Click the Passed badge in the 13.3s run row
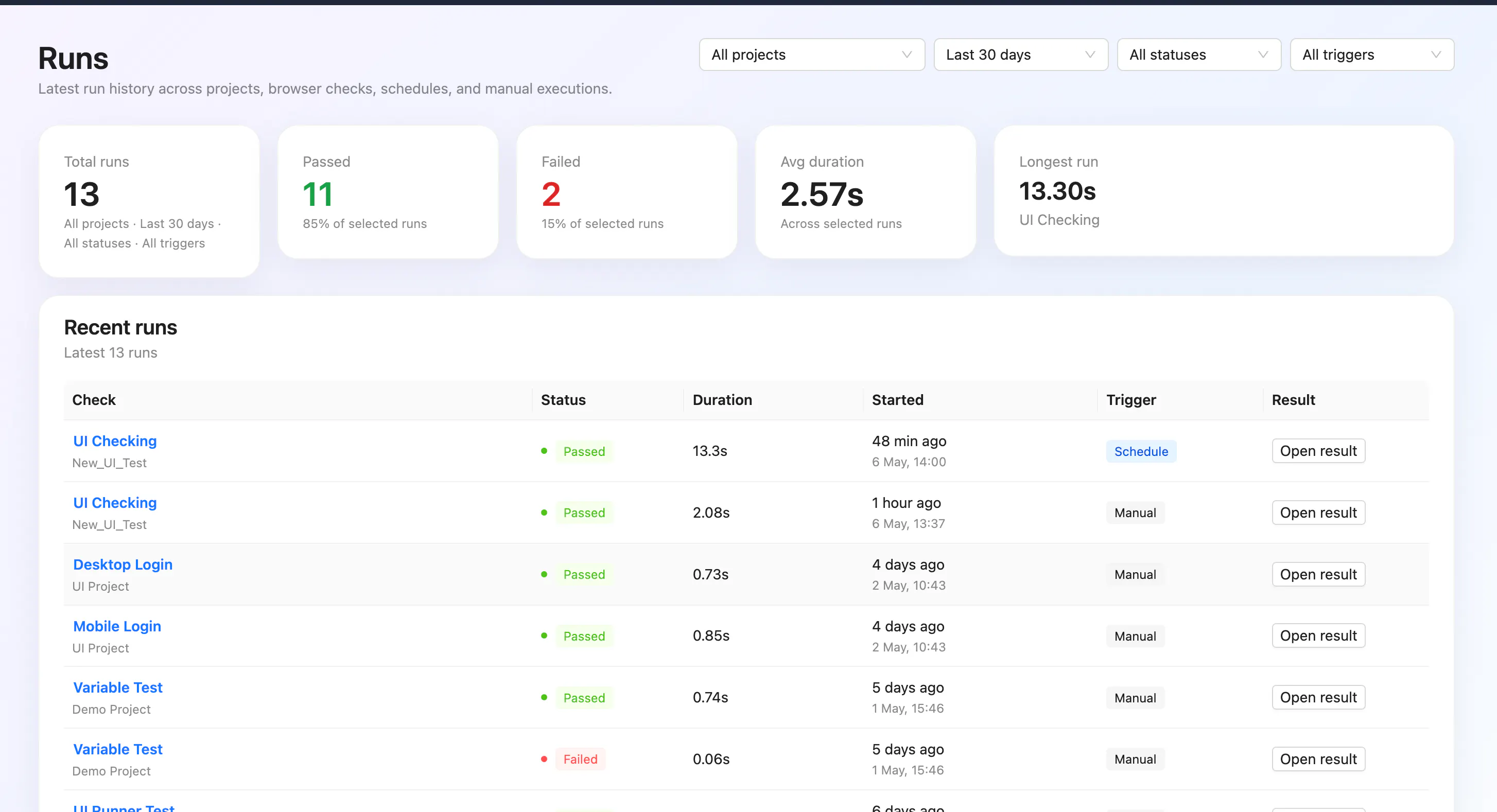 (584, 451)
